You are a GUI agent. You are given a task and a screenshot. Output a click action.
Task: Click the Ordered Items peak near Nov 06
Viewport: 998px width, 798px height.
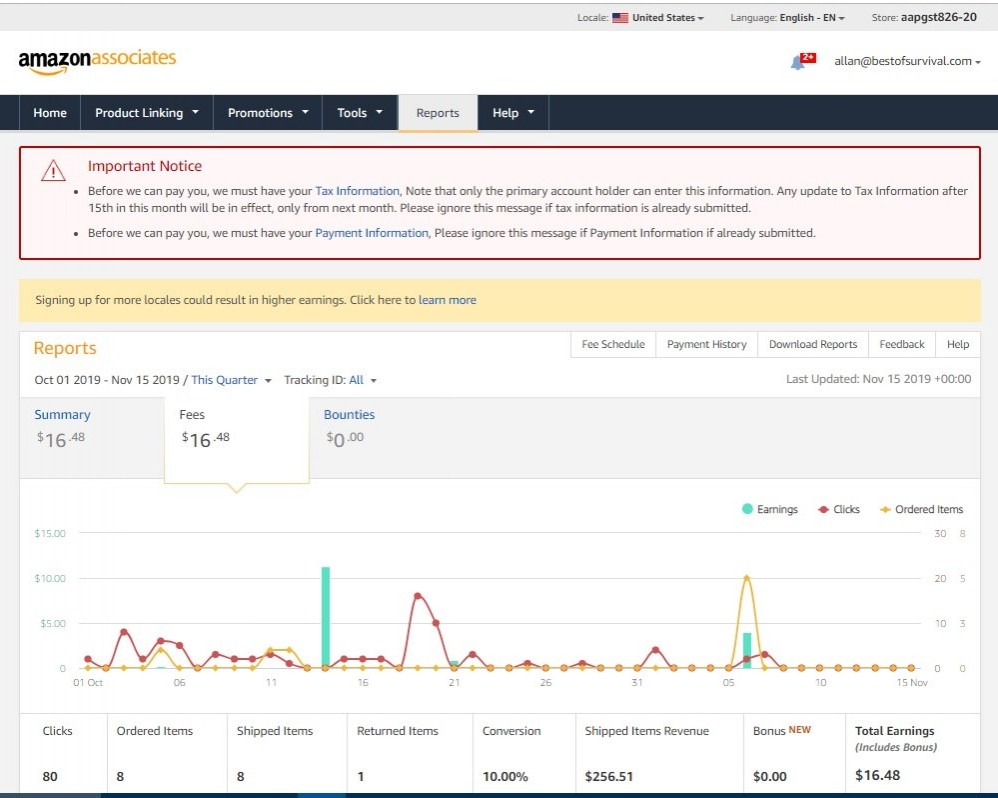[747, 578]
